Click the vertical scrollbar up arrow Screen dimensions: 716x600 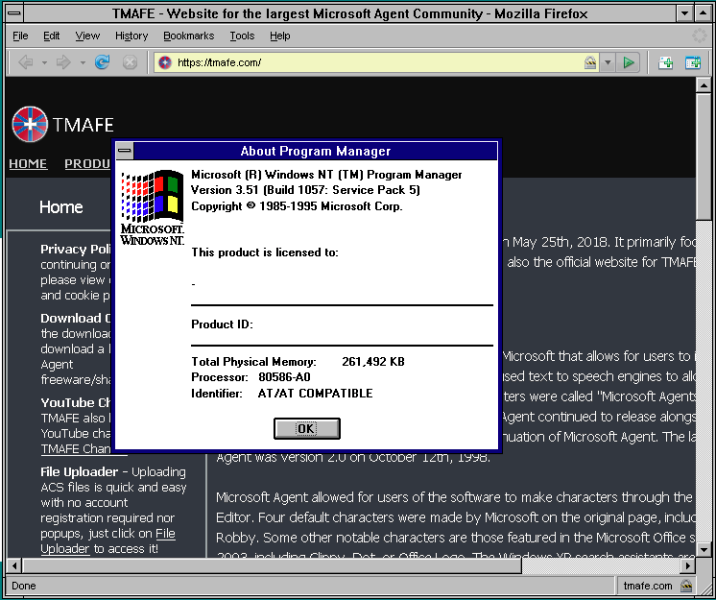[x=703, y=85]
